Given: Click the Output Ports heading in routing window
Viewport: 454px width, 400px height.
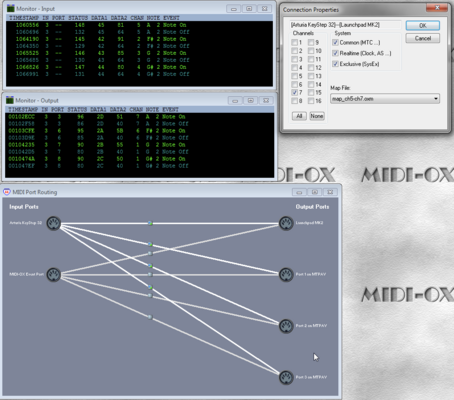Looking at the screenshot, I should tap(312, 207).
